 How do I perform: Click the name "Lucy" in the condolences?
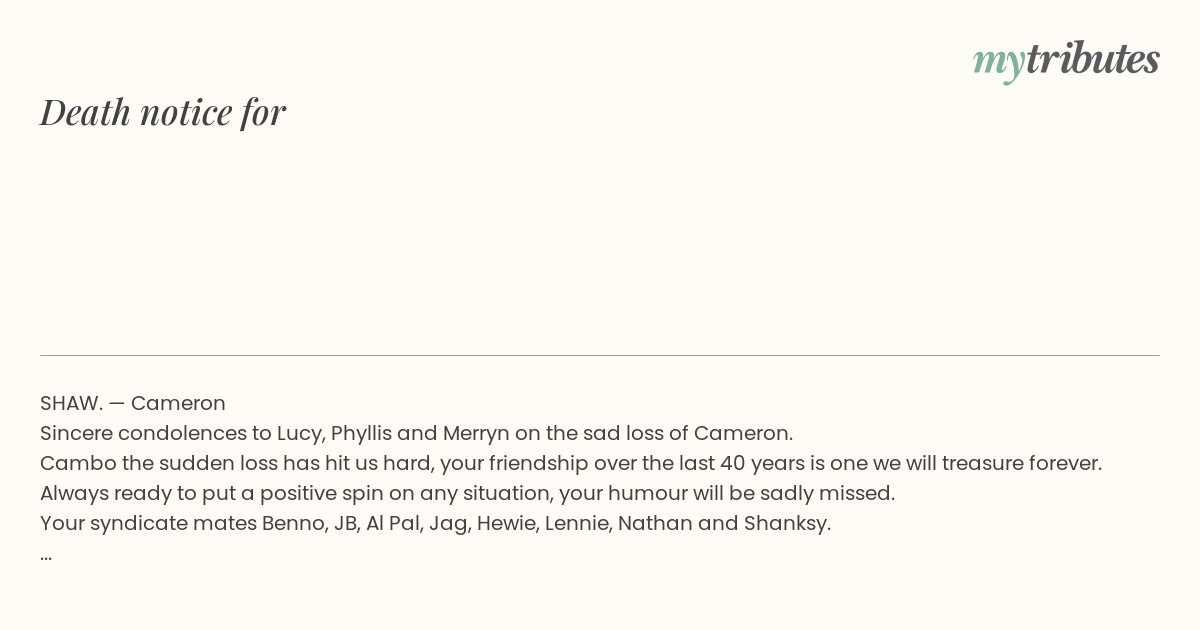pyautogui.click(x=299, y=434)
